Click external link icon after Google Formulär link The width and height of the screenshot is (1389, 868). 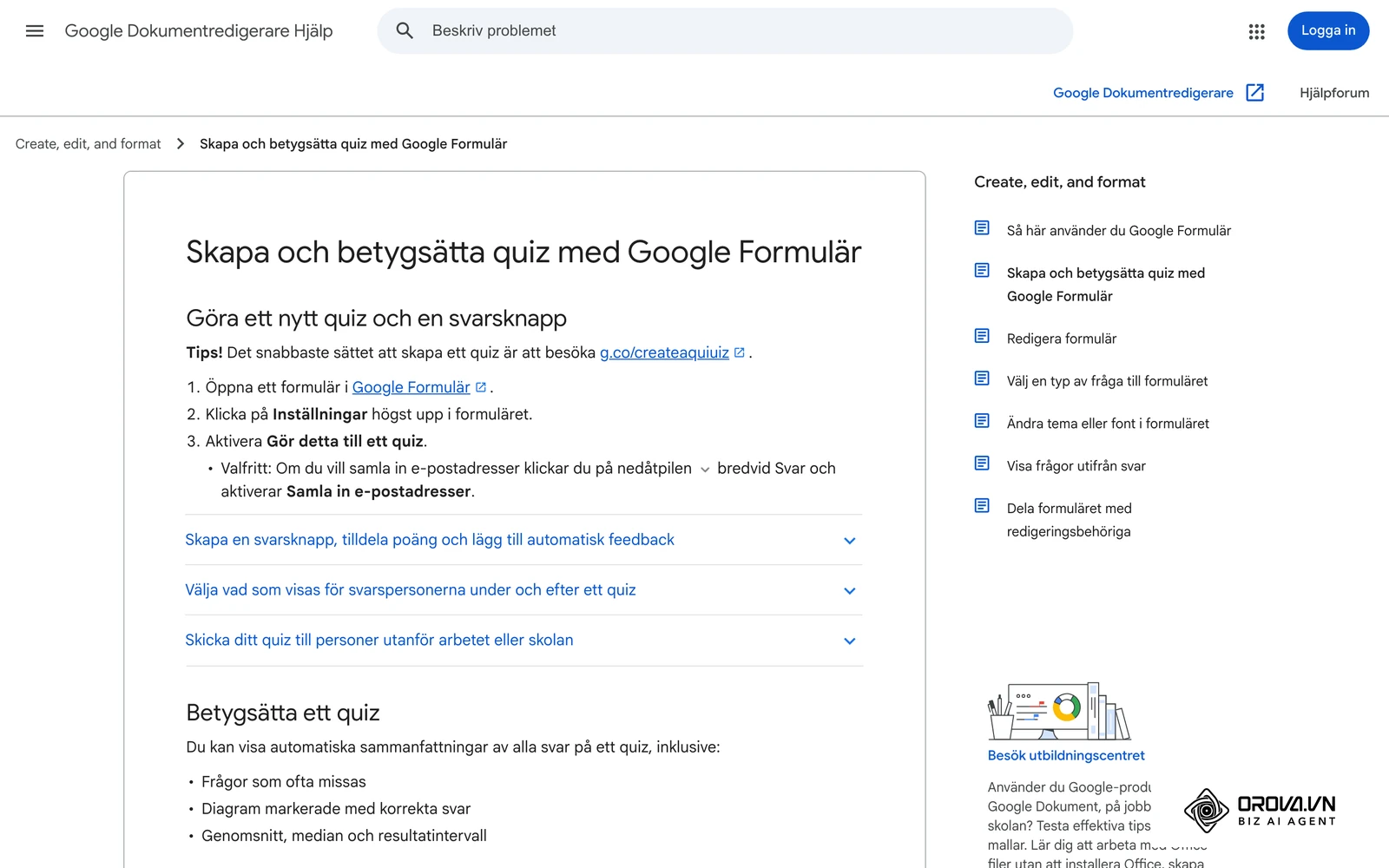[x=481, y=387]
